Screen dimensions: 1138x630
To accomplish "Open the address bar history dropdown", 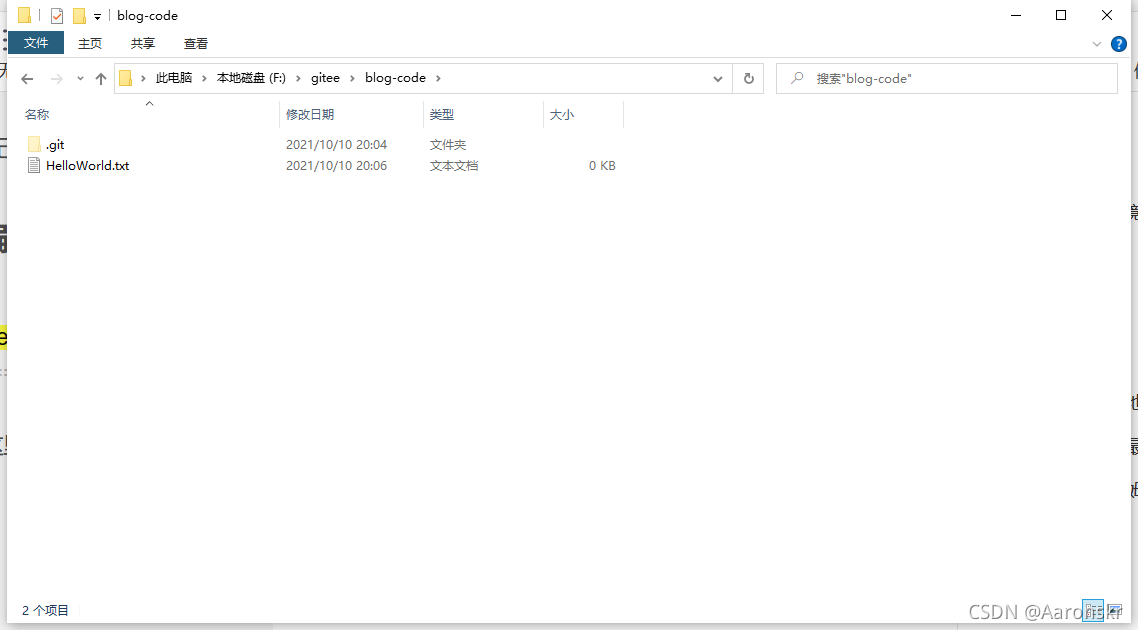I will click(718, 78).
